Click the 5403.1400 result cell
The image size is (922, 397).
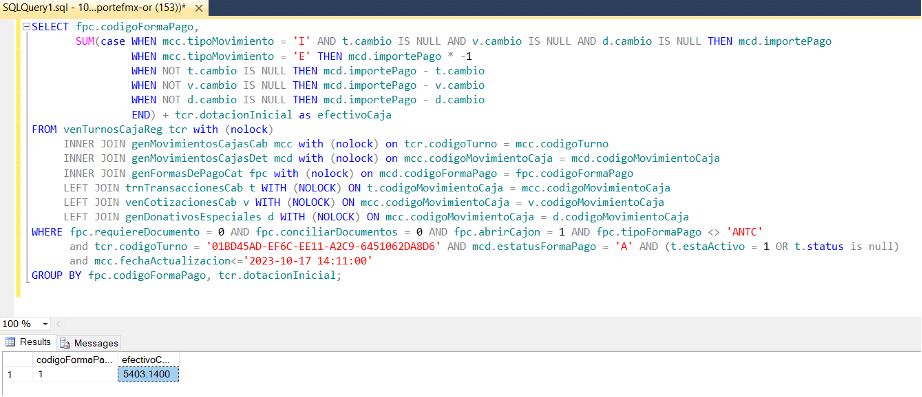click(148, 373)
